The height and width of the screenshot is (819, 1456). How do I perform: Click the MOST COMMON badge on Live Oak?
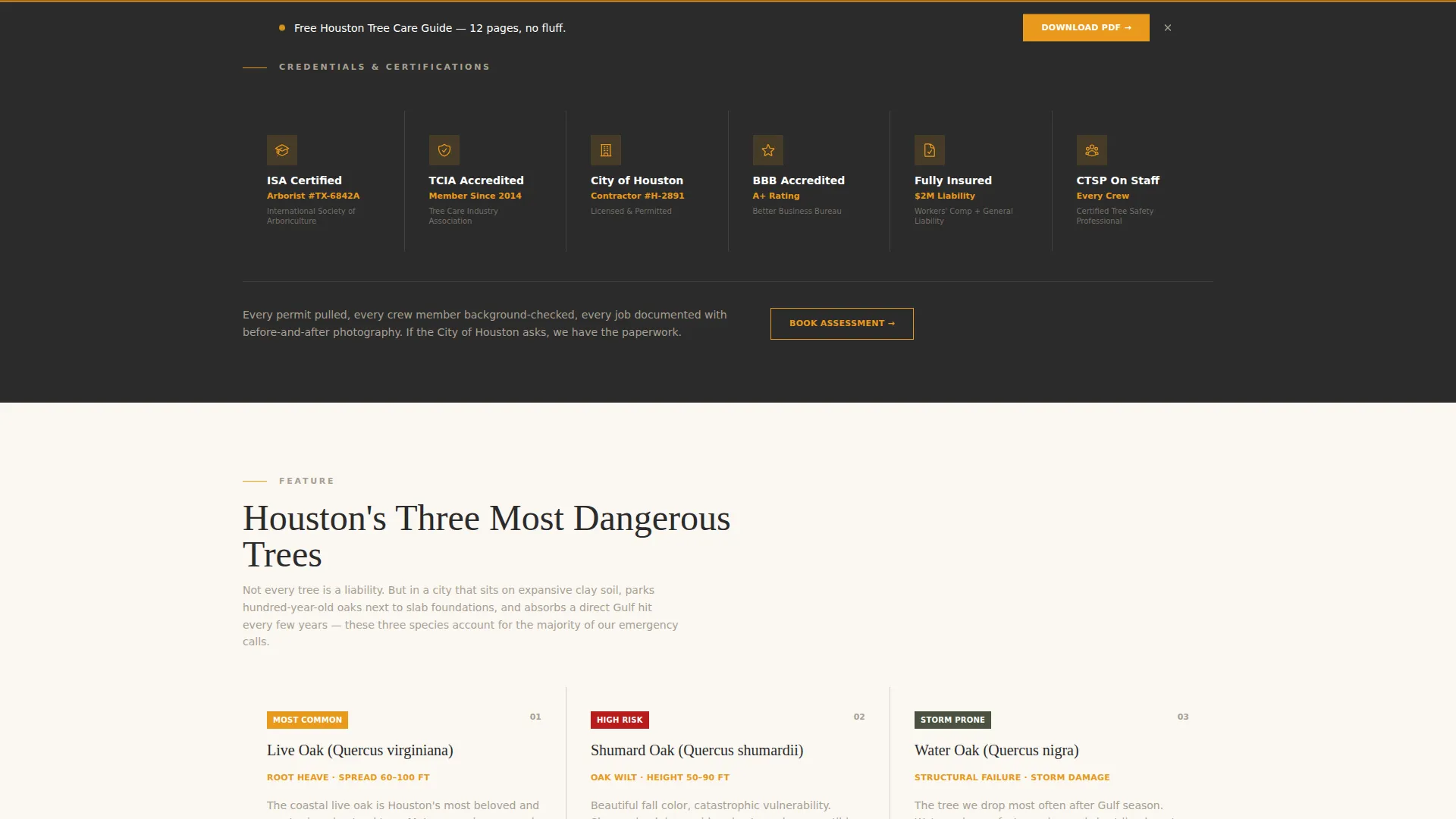pyautogui.click(x=307, y=720)
